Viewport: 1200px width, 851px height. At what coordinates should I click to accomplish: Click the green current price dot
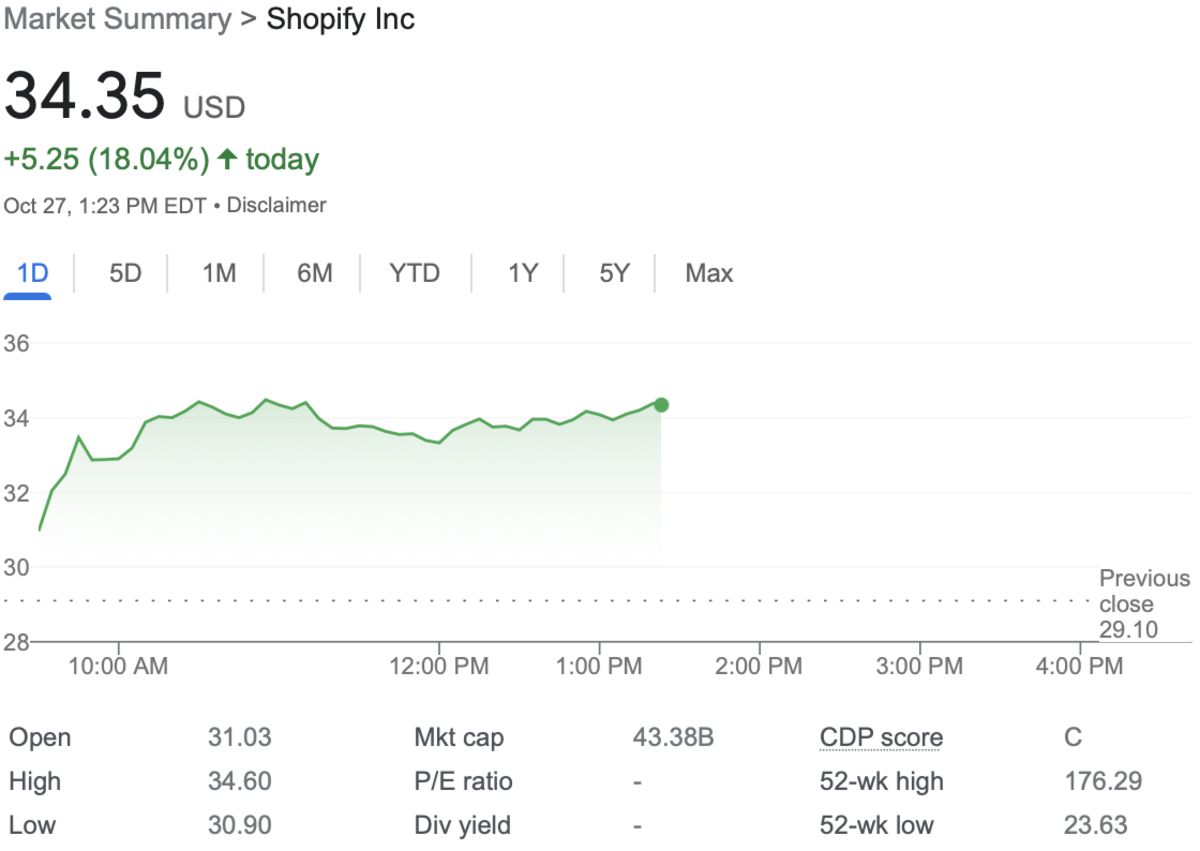pyautogui.click(x=661, y=405)
